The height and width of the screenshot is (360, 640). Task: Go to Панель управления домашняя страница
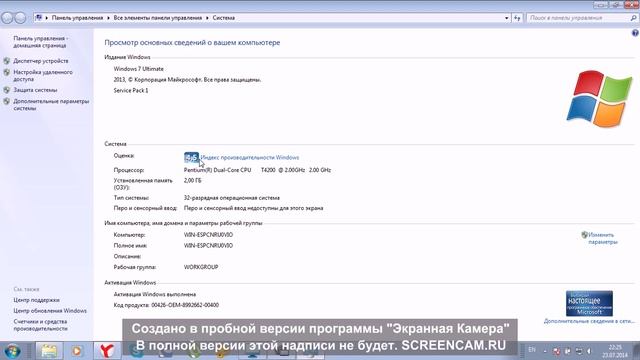[40, 42]
